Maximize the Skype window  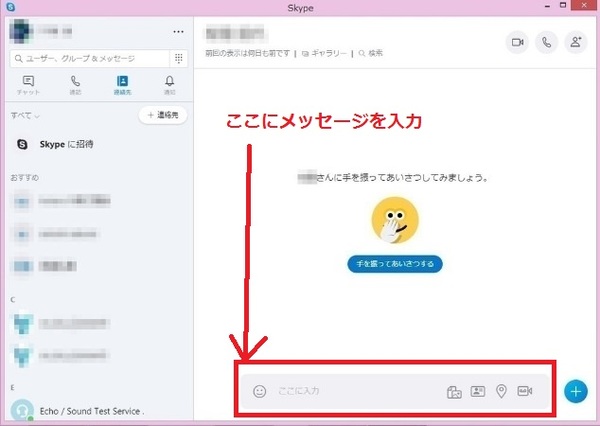coord(563,5)
